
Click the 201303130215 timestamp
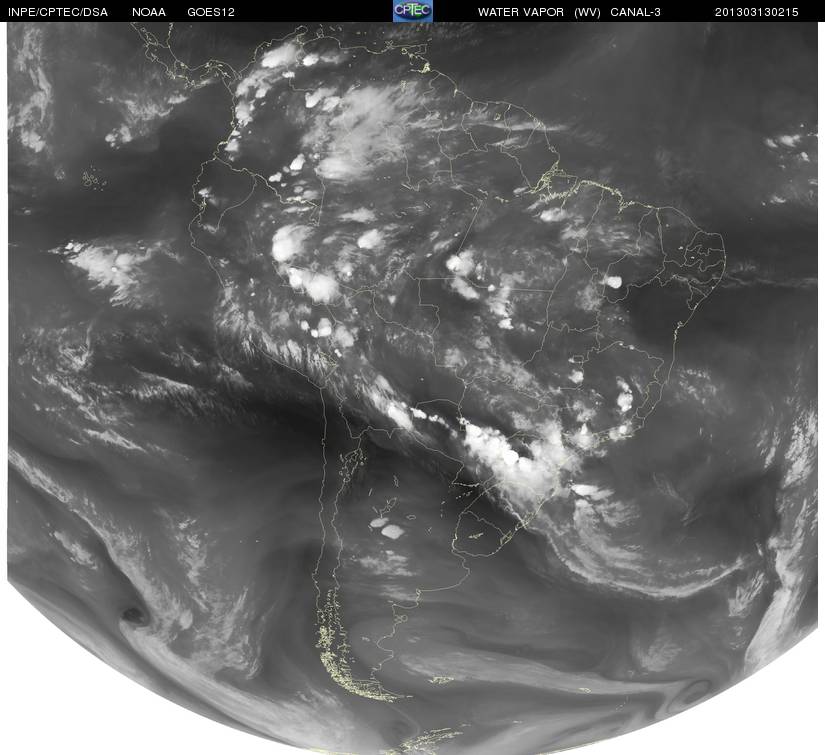(x=757, y=12)
